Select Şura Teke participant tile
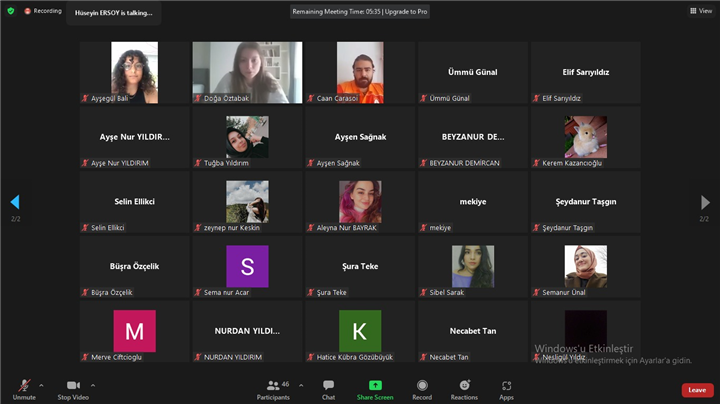This screenshot has height=404, width=720. pos(360,267)
